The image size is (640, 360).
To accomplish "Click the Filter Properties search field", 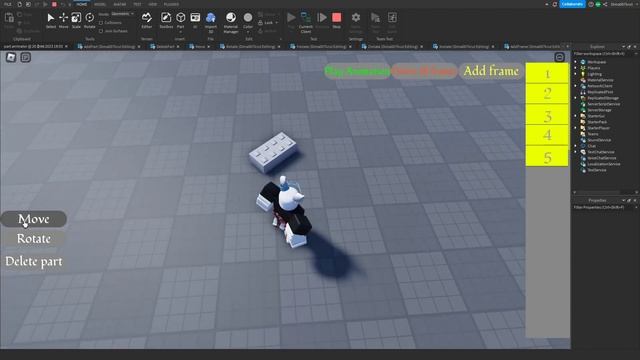I will pyautogui.click(x=605, y=207).
